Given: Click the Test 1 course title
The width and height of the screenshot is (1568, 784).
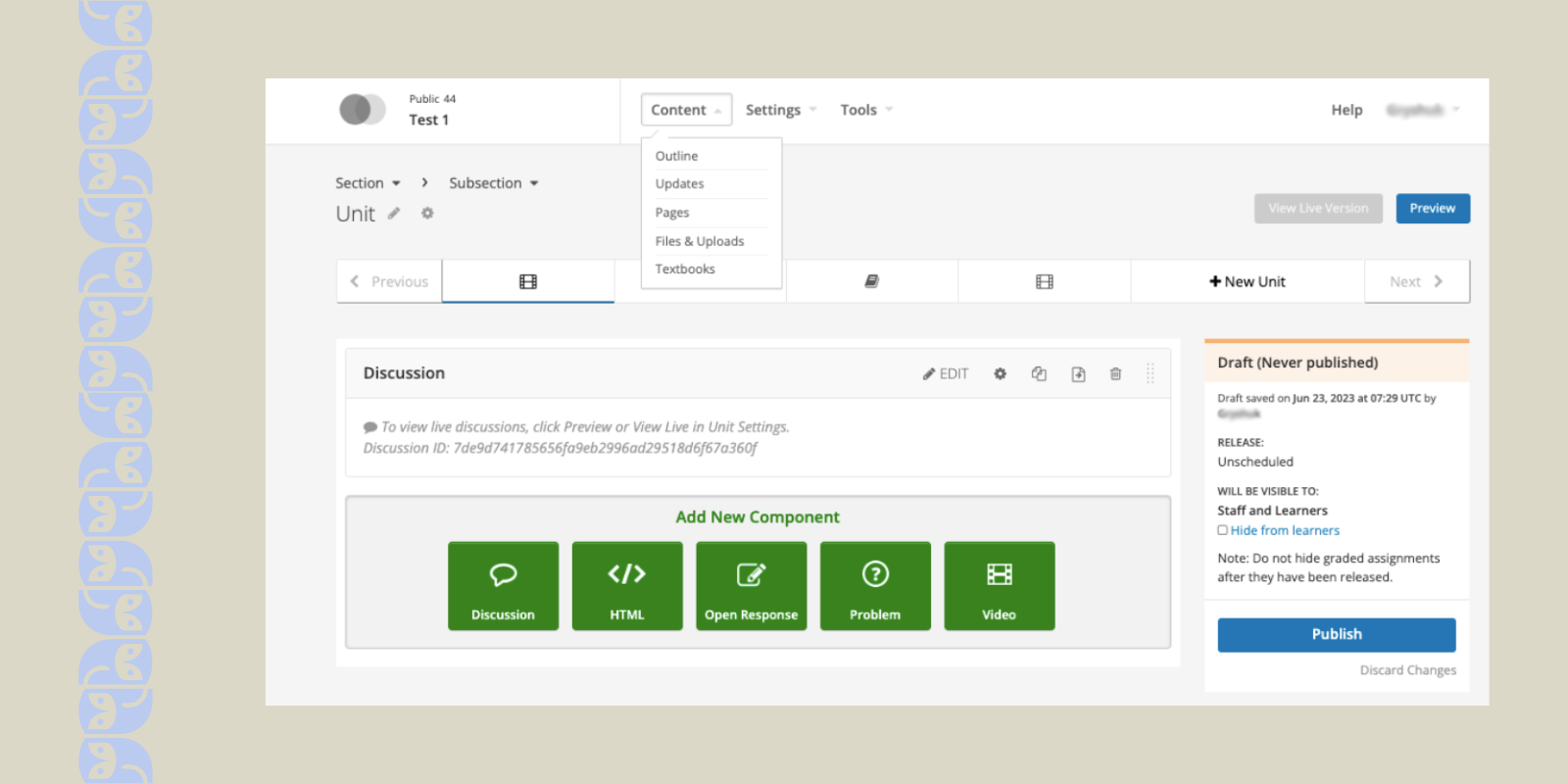Looking at the screenshot, I should tap(429, 120).
